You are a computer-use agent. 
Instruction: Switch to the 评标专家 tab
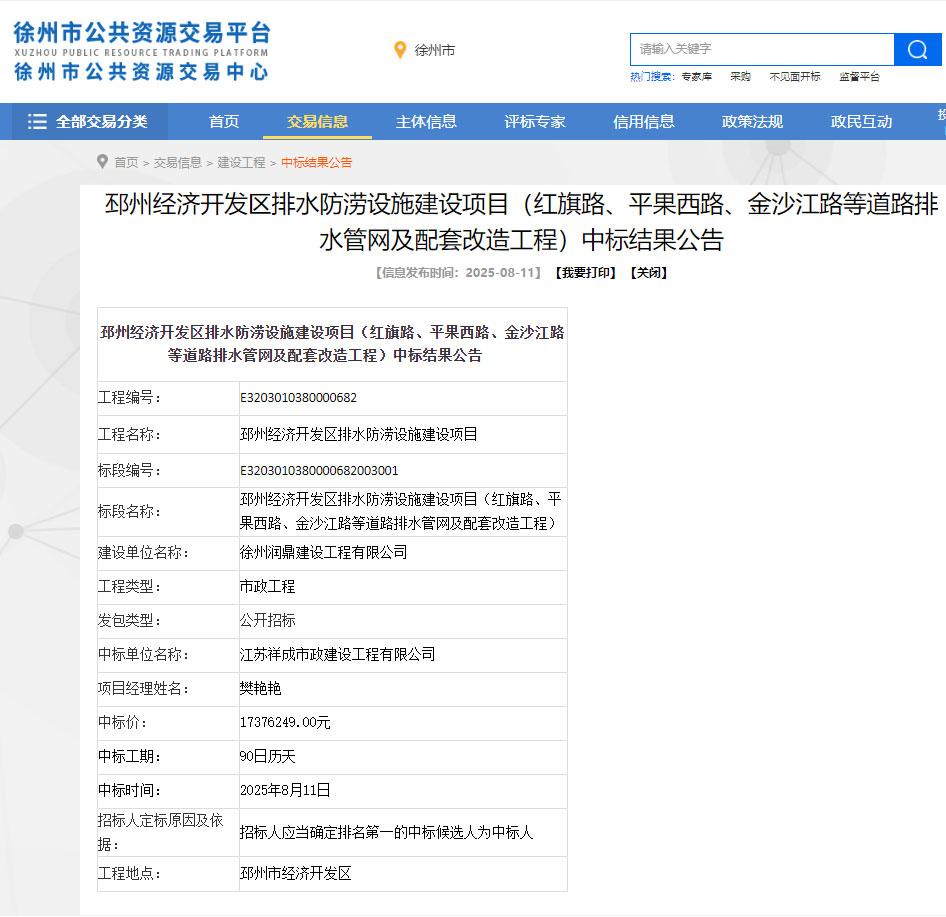(535, 122)
